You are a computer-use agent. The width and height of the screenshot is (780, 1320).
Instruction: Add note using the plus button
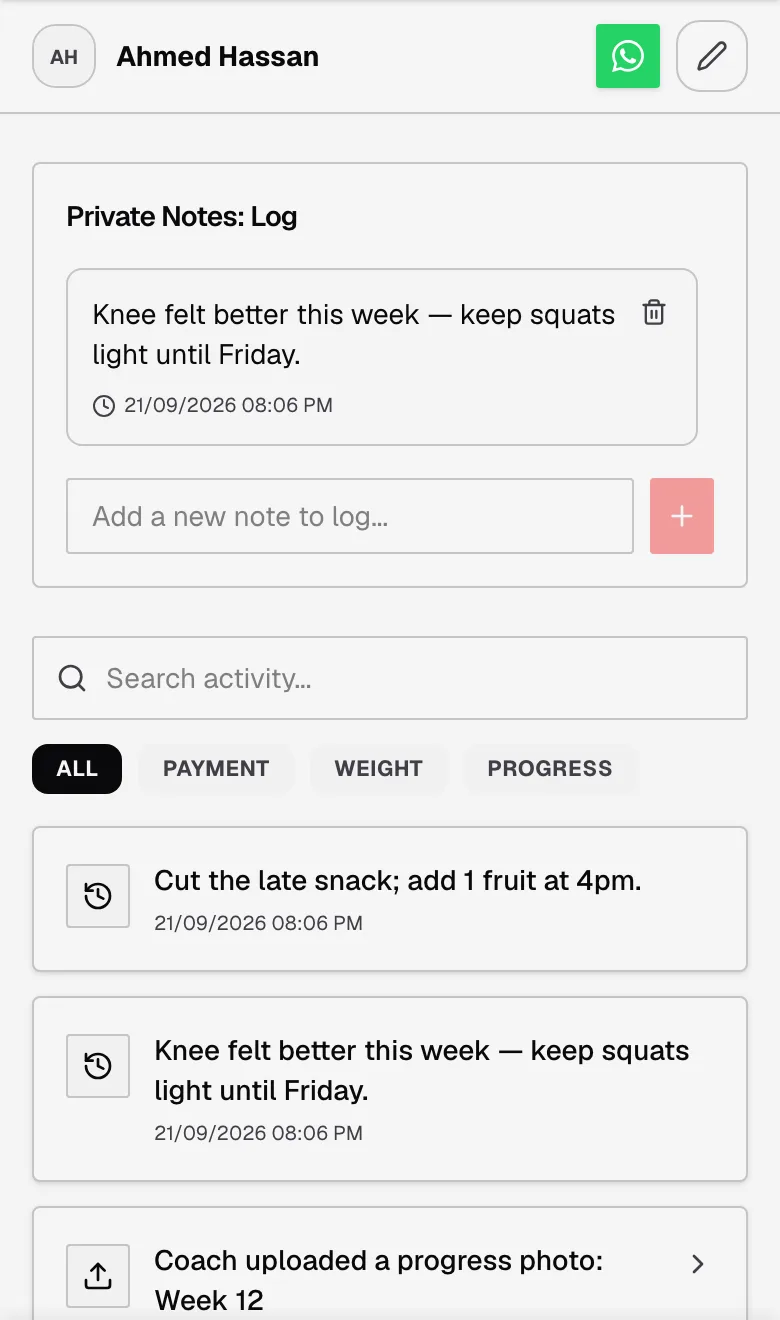click(682, 516)
